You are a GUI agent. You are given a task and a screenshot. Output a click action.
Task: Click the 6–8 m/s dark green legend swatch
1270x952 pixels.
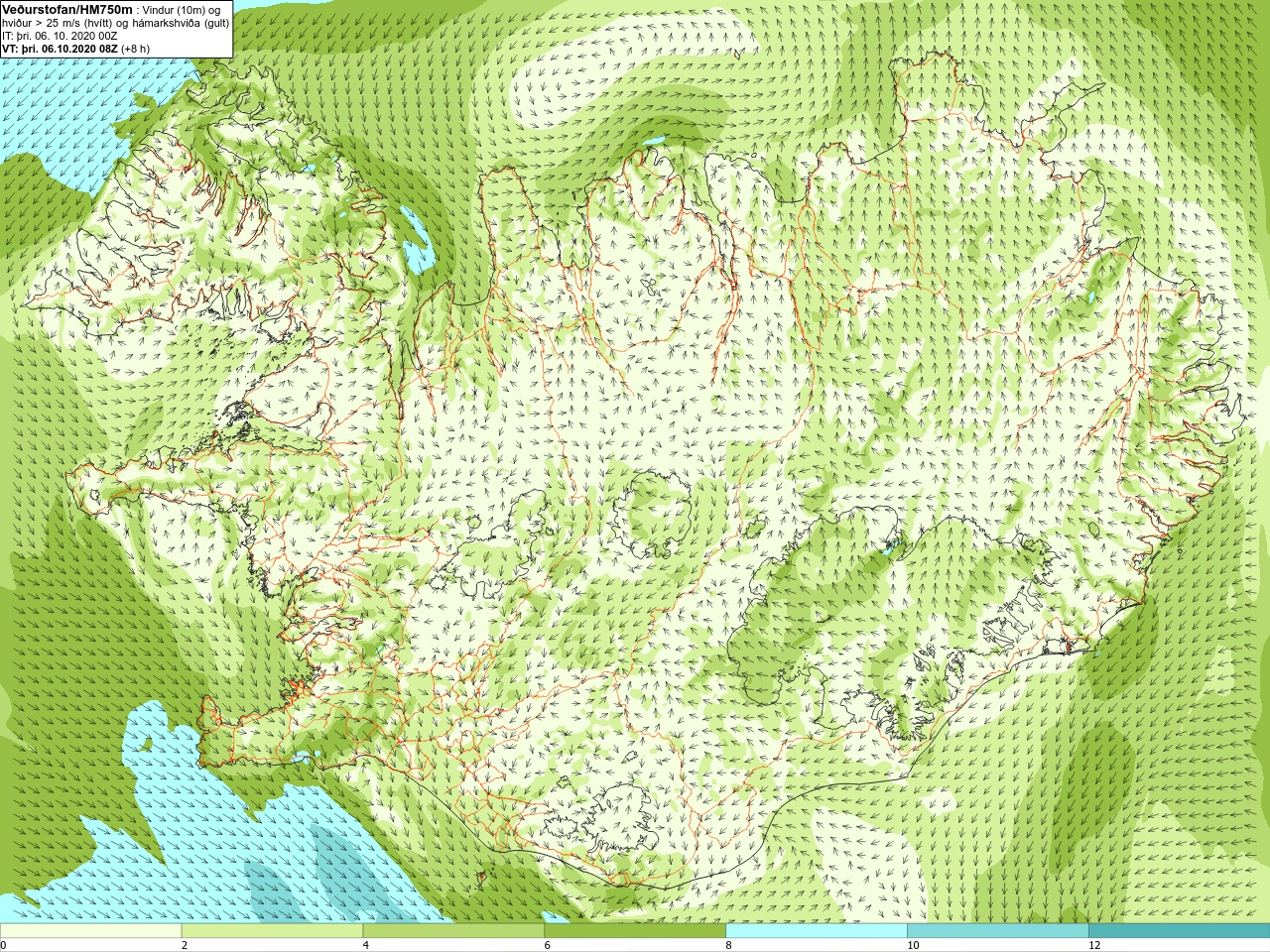coord(635,931)
